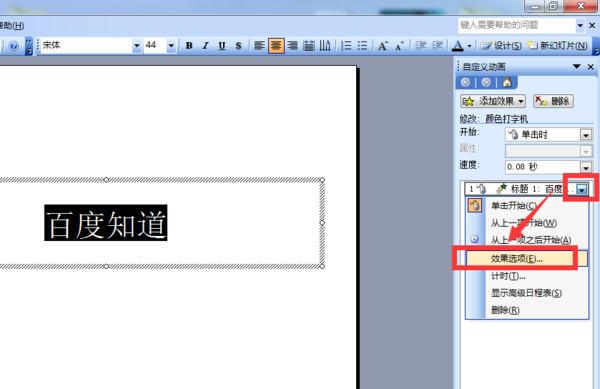This screenshot has height=389, width=600.
Task: Go forward in task pane
Action: [486, 82]
